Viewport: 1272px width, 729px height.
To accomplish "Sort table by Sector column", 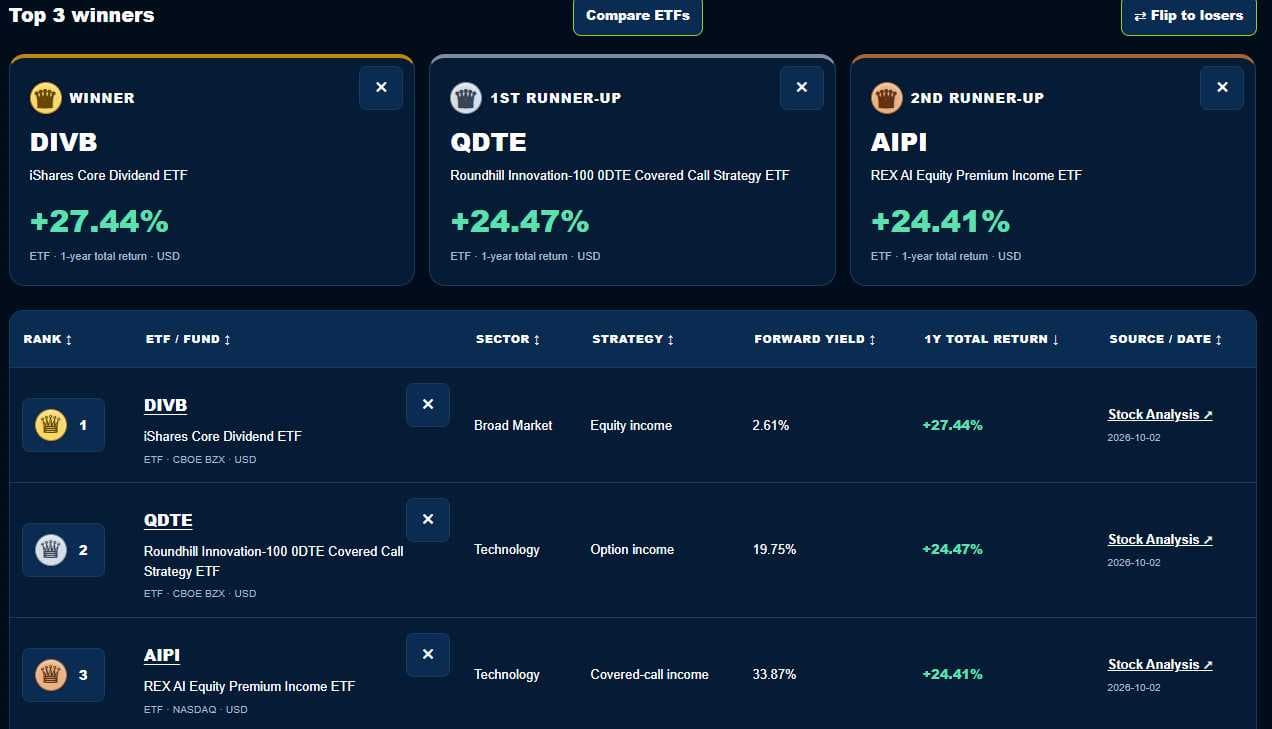I will click(x=508, y=339).
